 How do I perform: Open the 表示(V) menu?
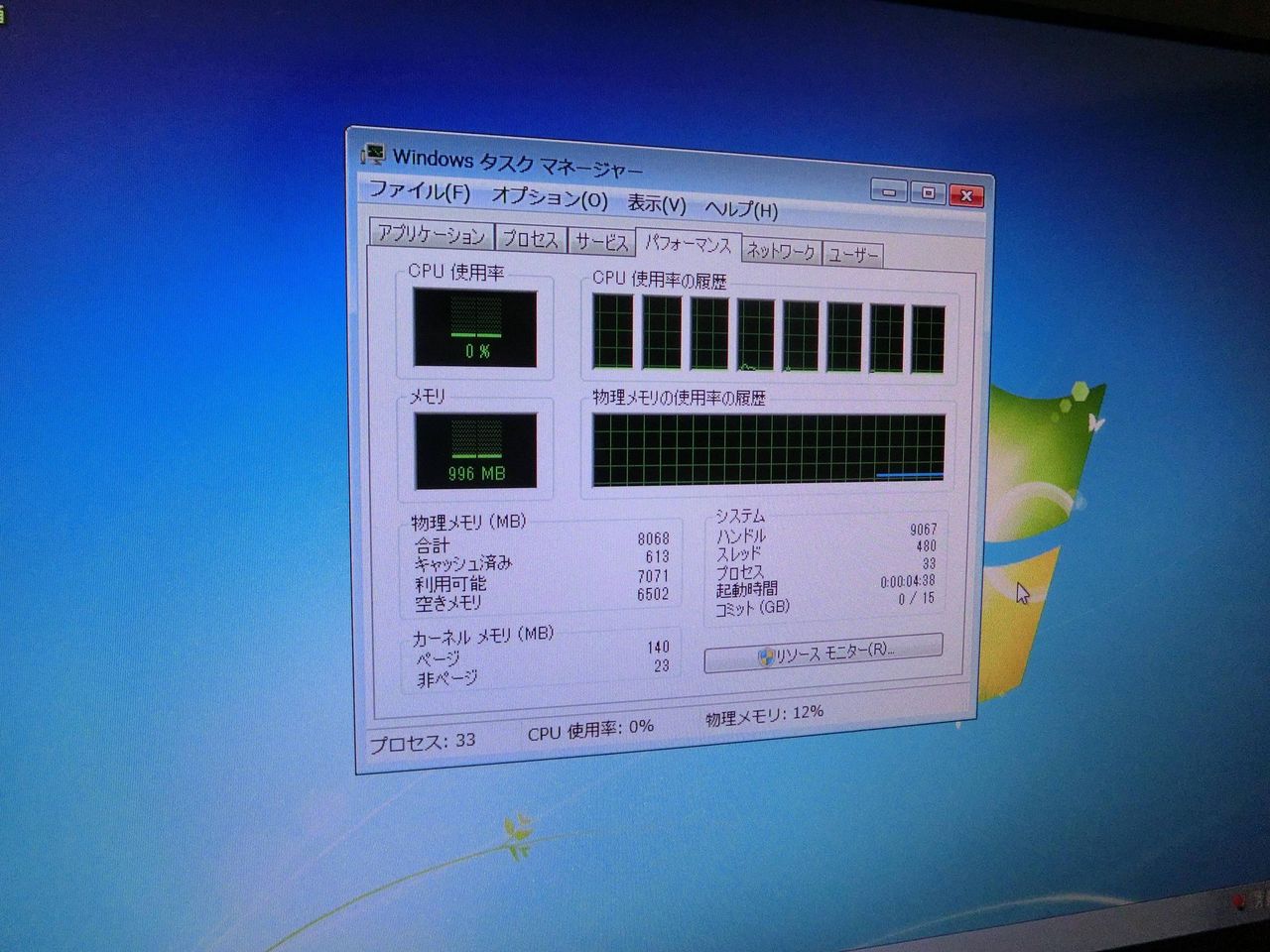[657, 203]
